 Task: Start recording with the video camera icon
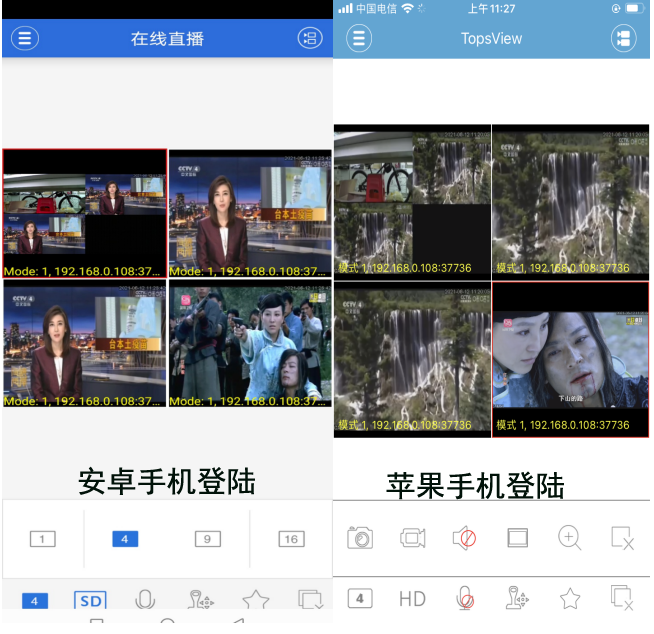coord(412,538)
